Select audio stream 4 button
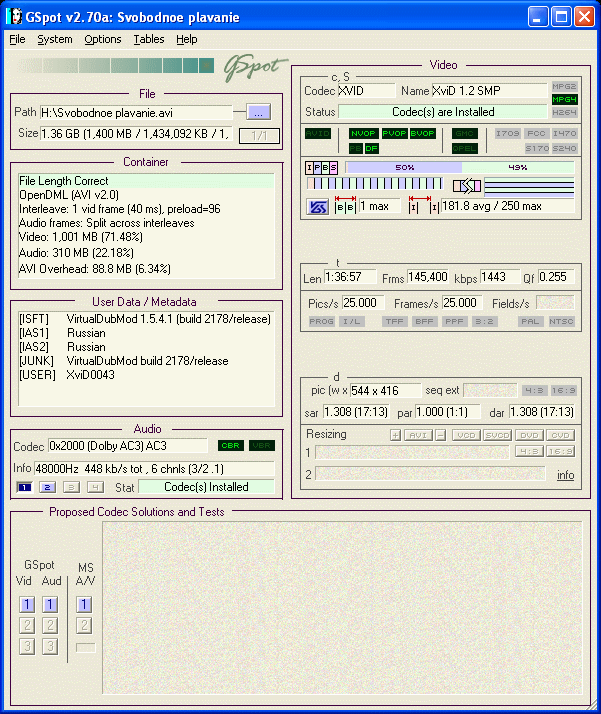The width and height of the screenshot is (601, 714). (x=95, y=487)
